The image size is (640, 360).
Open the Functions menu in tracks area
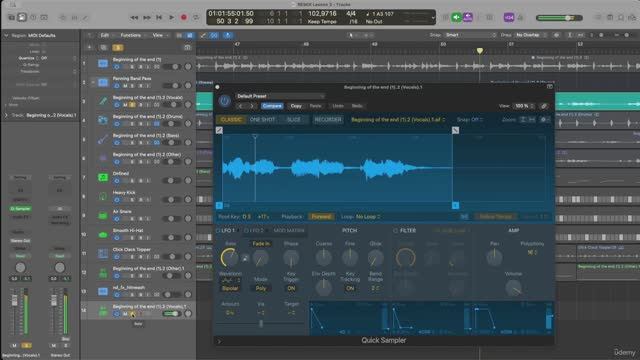[x=131, y=36]
